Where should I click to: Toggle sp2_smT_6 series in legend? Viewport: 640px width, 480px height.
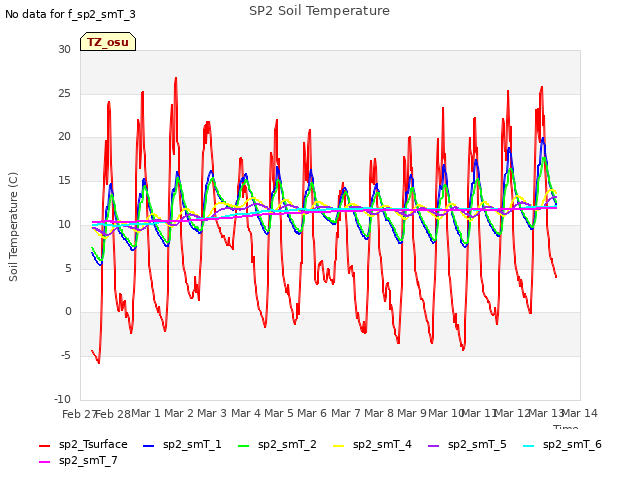pos(562,444)
